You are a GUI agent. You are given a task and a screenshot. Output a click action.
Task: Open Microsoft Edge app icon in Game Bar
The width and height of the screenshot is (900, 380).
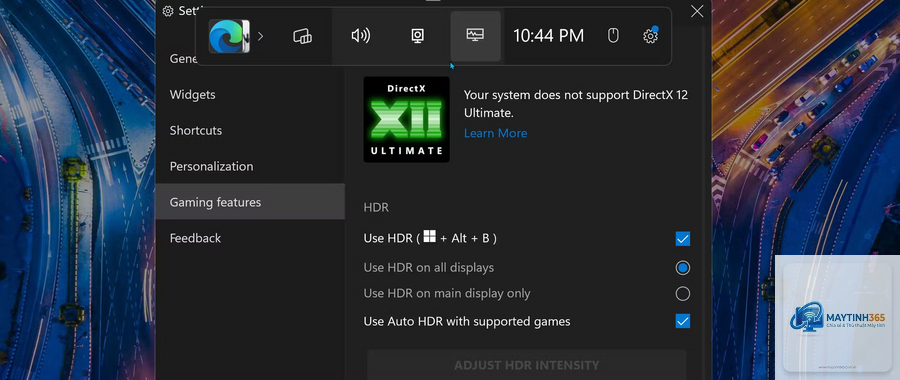pos(228,36)
